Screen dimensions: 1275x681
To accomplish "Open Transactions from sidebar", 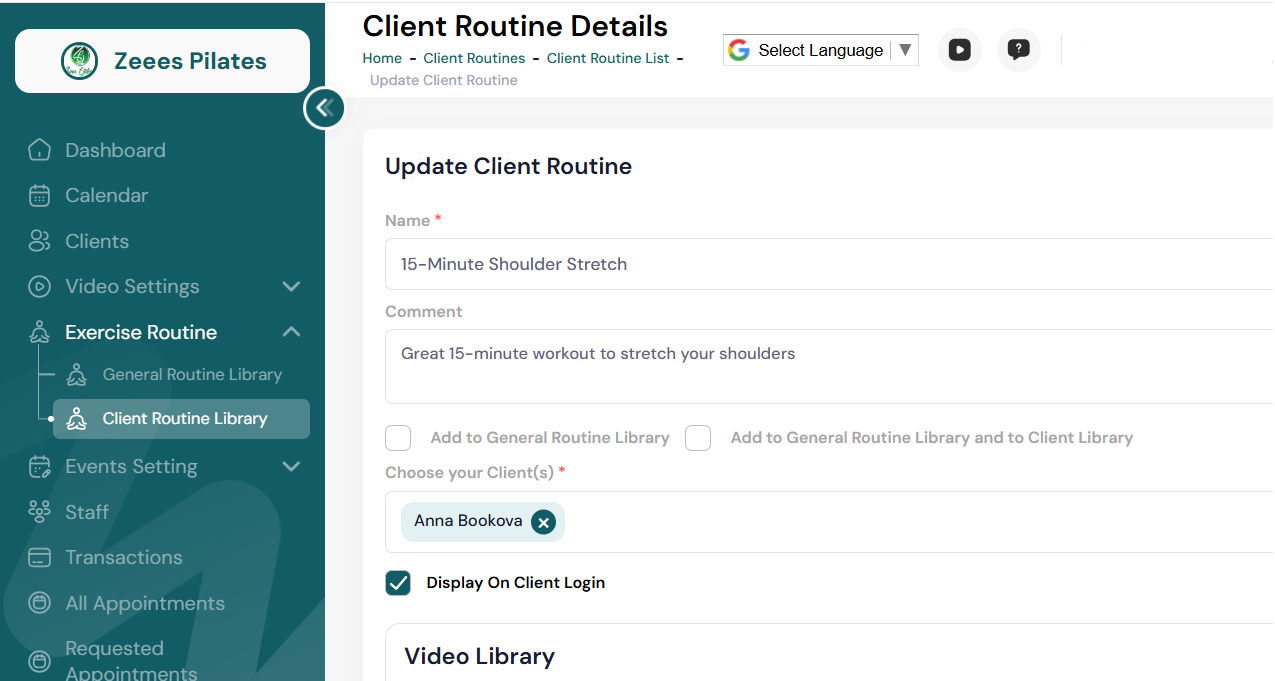I will [x=124, y=557].
